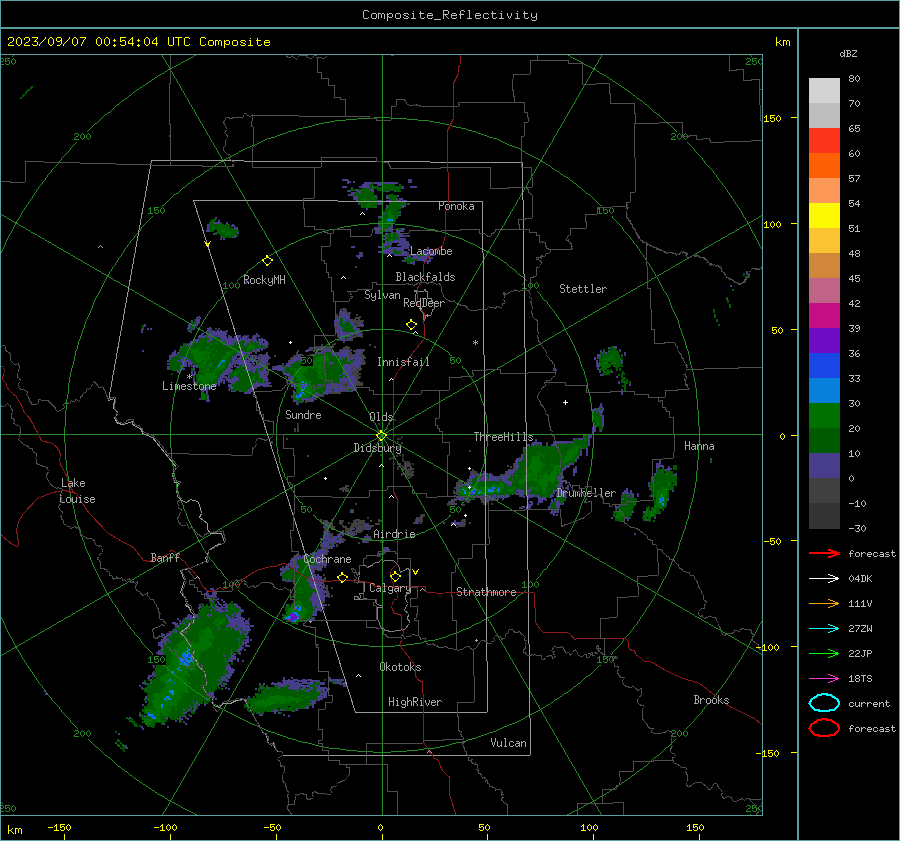Click the red forecast ellipse legend icon
This screenshot has height=841, width=900.
[x=824, y=728]
